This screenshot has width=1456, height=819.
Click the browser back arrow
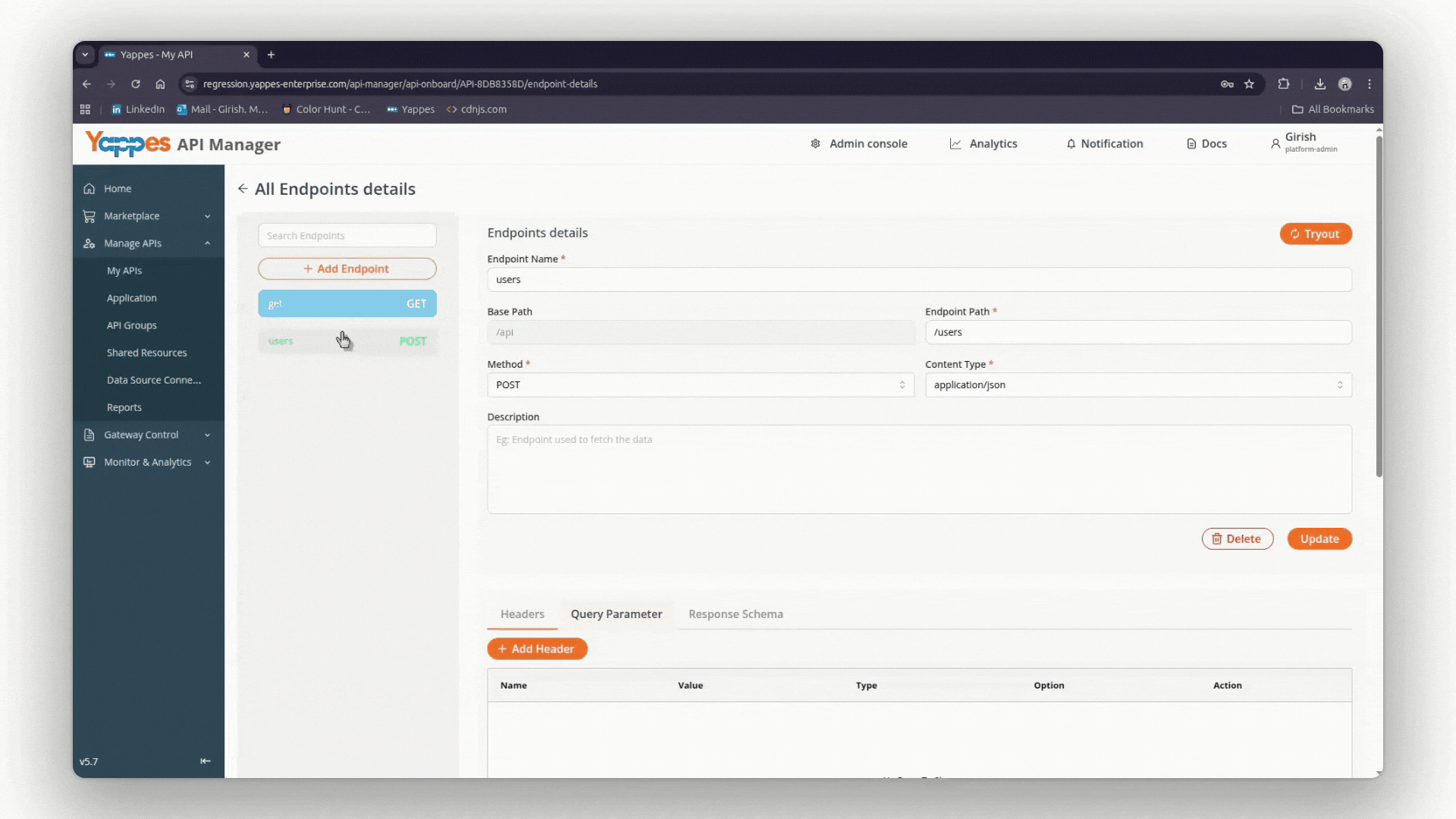[x=86, y=84]
